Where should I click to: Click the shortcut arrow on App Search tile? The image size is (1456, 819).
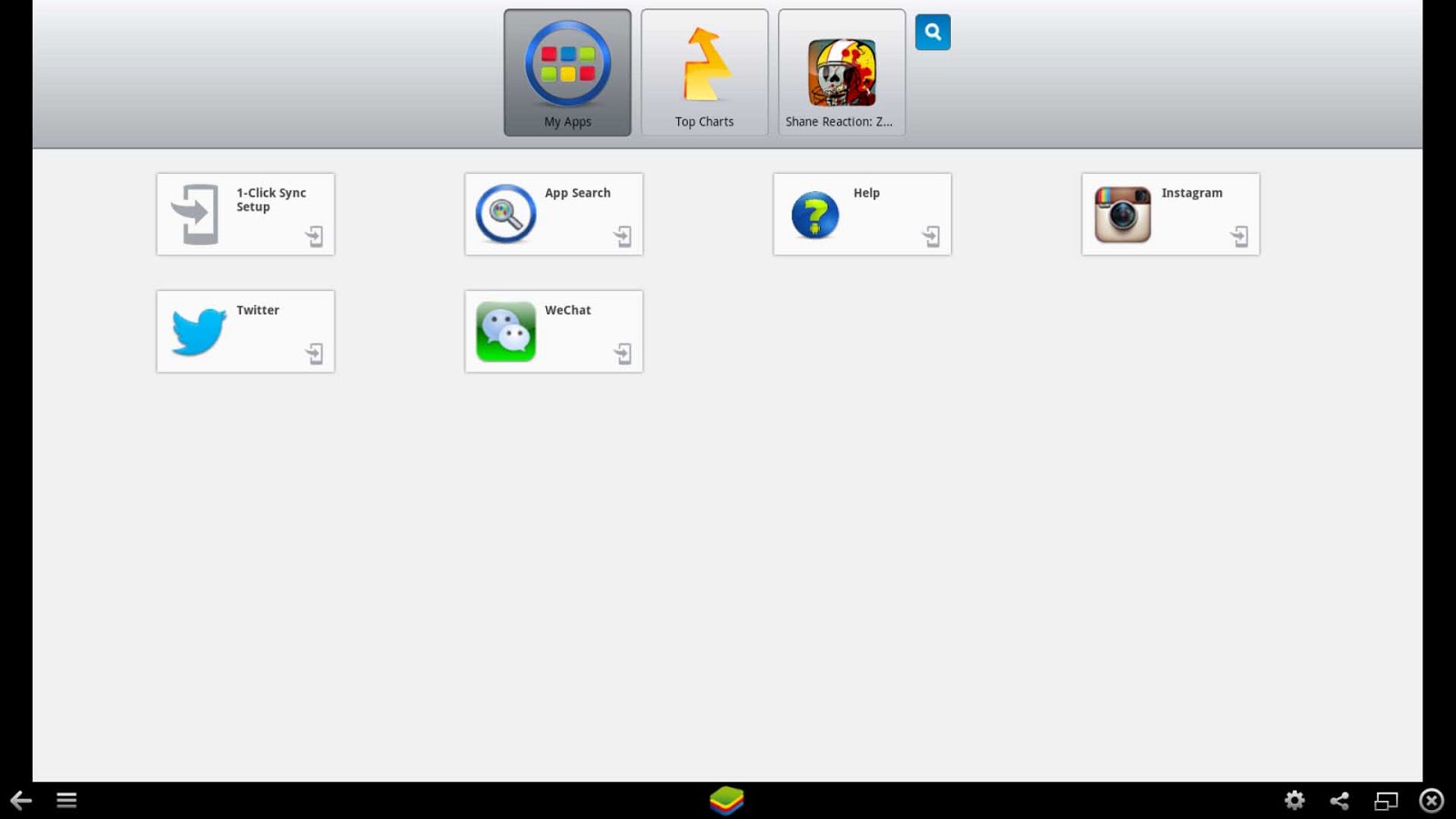[x=623, y=237]
